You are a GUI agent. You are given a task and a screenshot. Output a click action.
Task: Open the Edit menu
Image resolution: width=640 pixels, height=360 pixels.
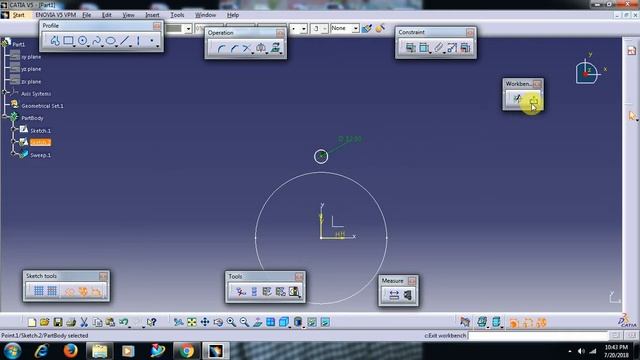[107, 15]
